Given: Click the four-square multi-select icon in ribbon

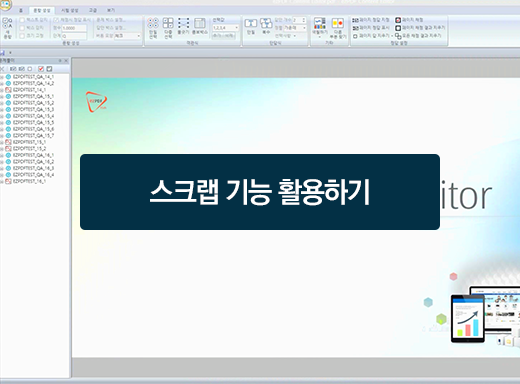Looking at the screenshot, I should point(168,23).
